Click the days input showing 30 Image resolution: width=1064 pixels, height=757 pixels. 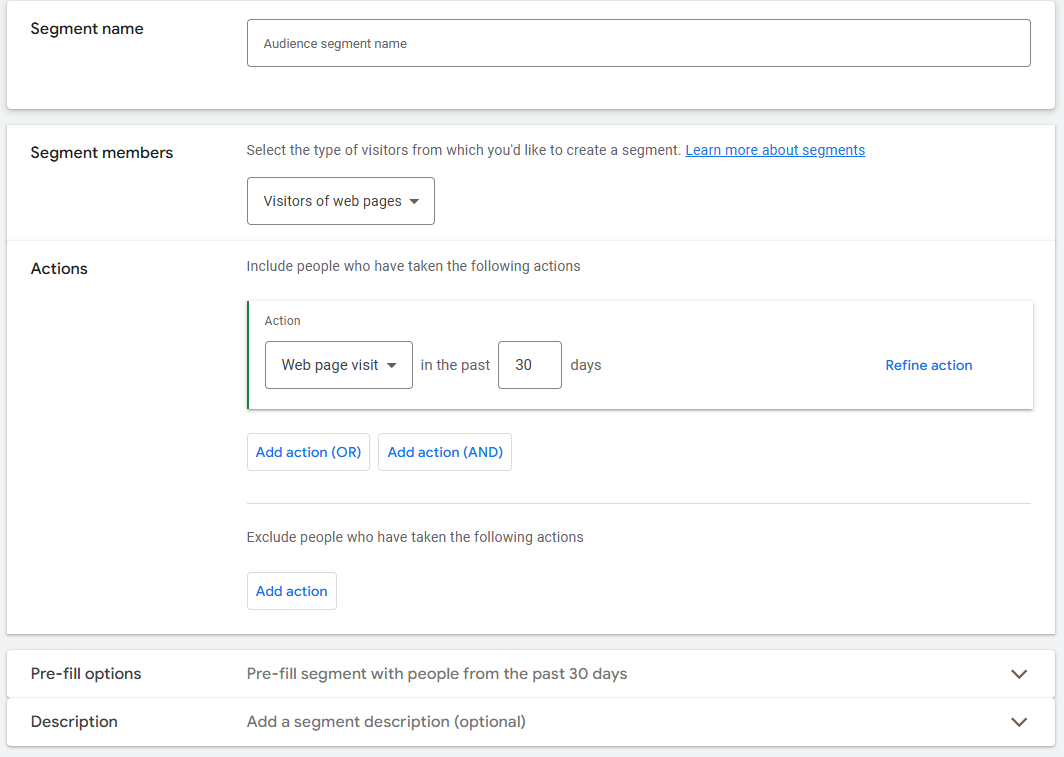coord(530,365)
